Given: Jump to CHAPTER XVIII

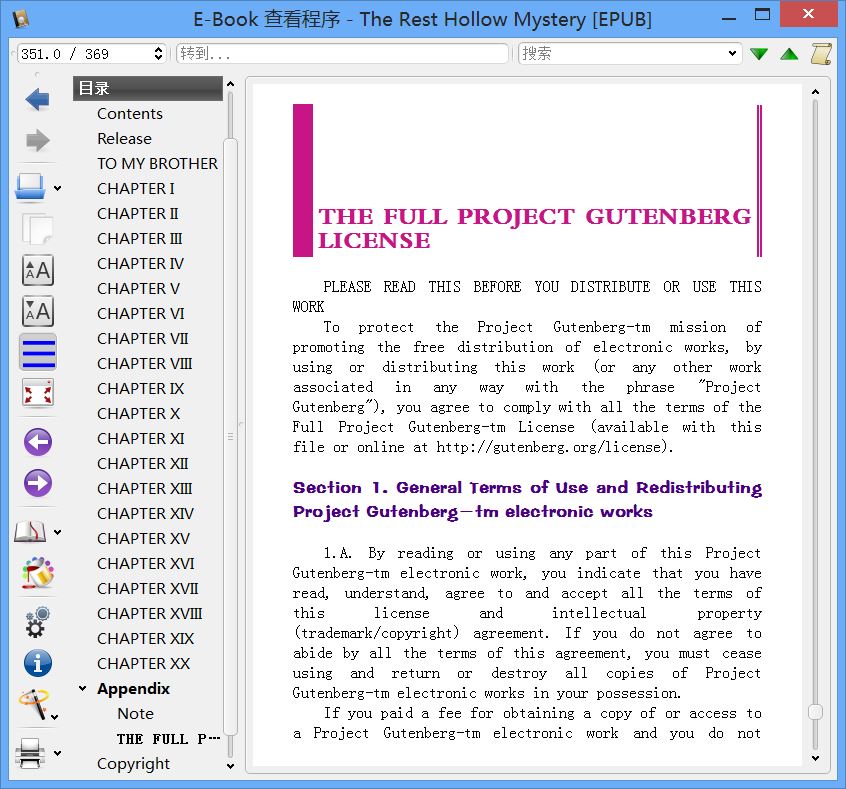Looking at the screenshot, I should (149, 614).
